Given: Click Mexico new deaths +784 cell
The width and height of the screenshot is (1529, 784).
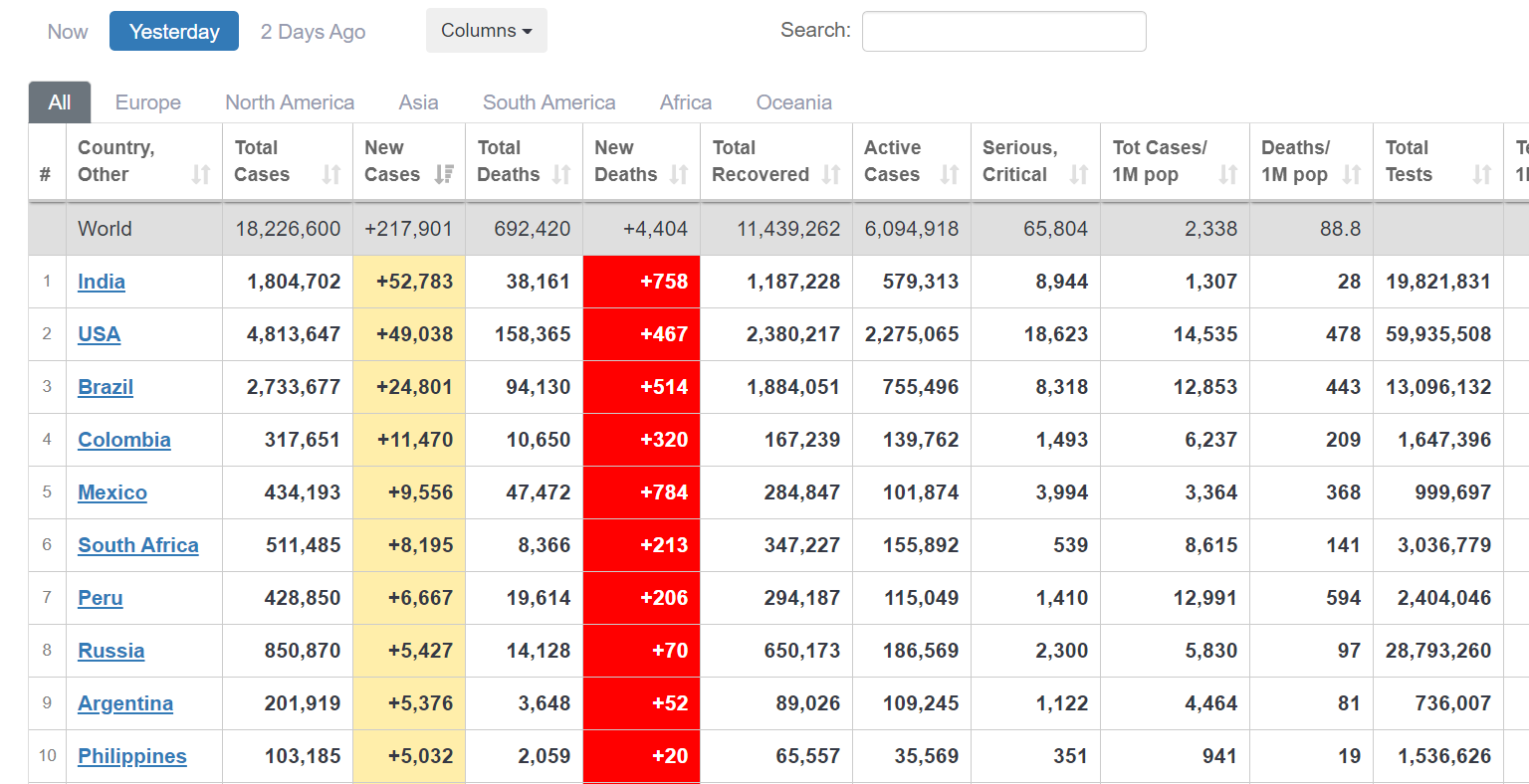Looking at the screenshot, I should (642, 492).
